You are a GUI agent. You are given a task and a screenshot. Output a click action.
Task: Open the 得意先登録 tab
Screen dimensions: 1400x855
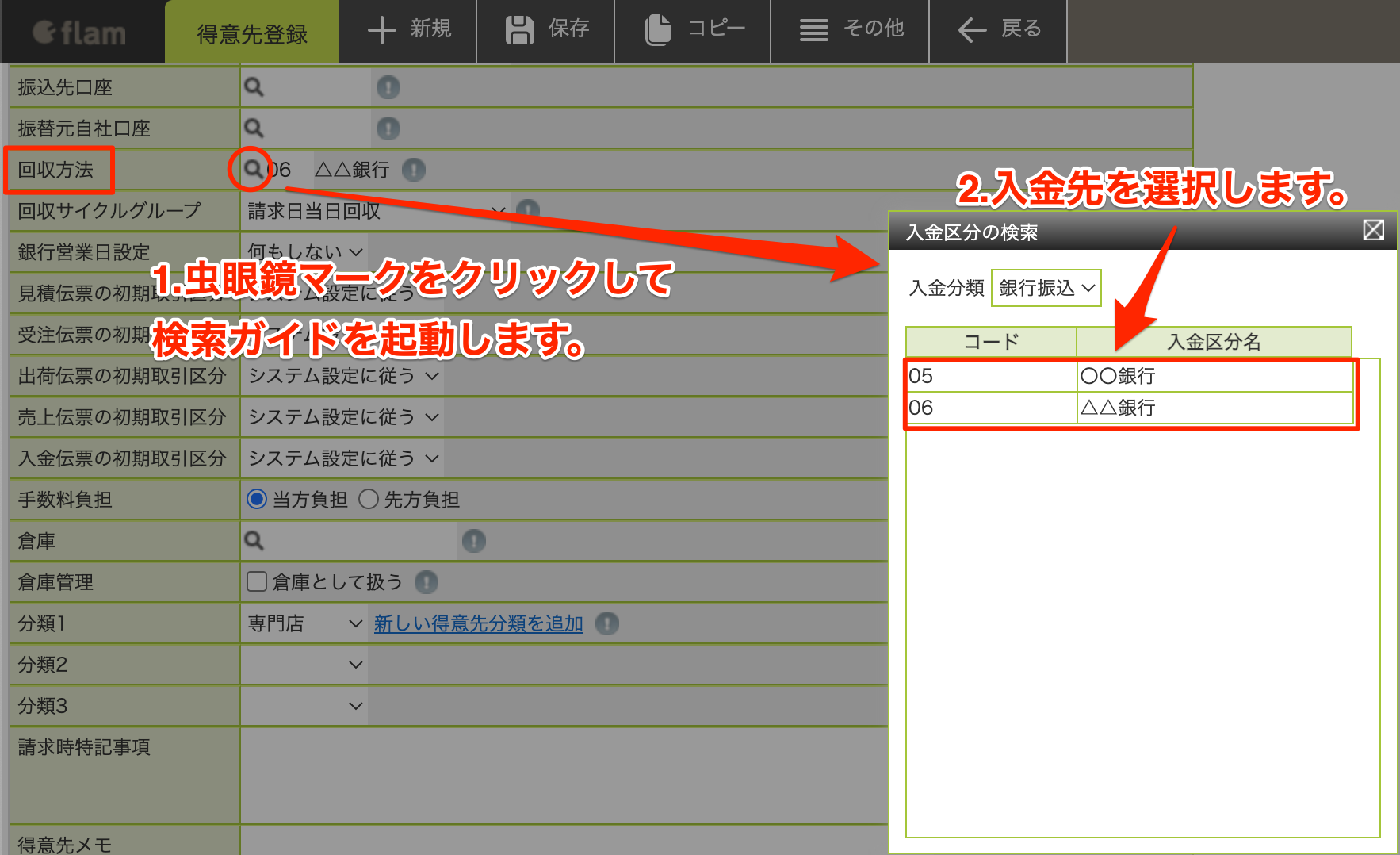(x=252, y=33)
